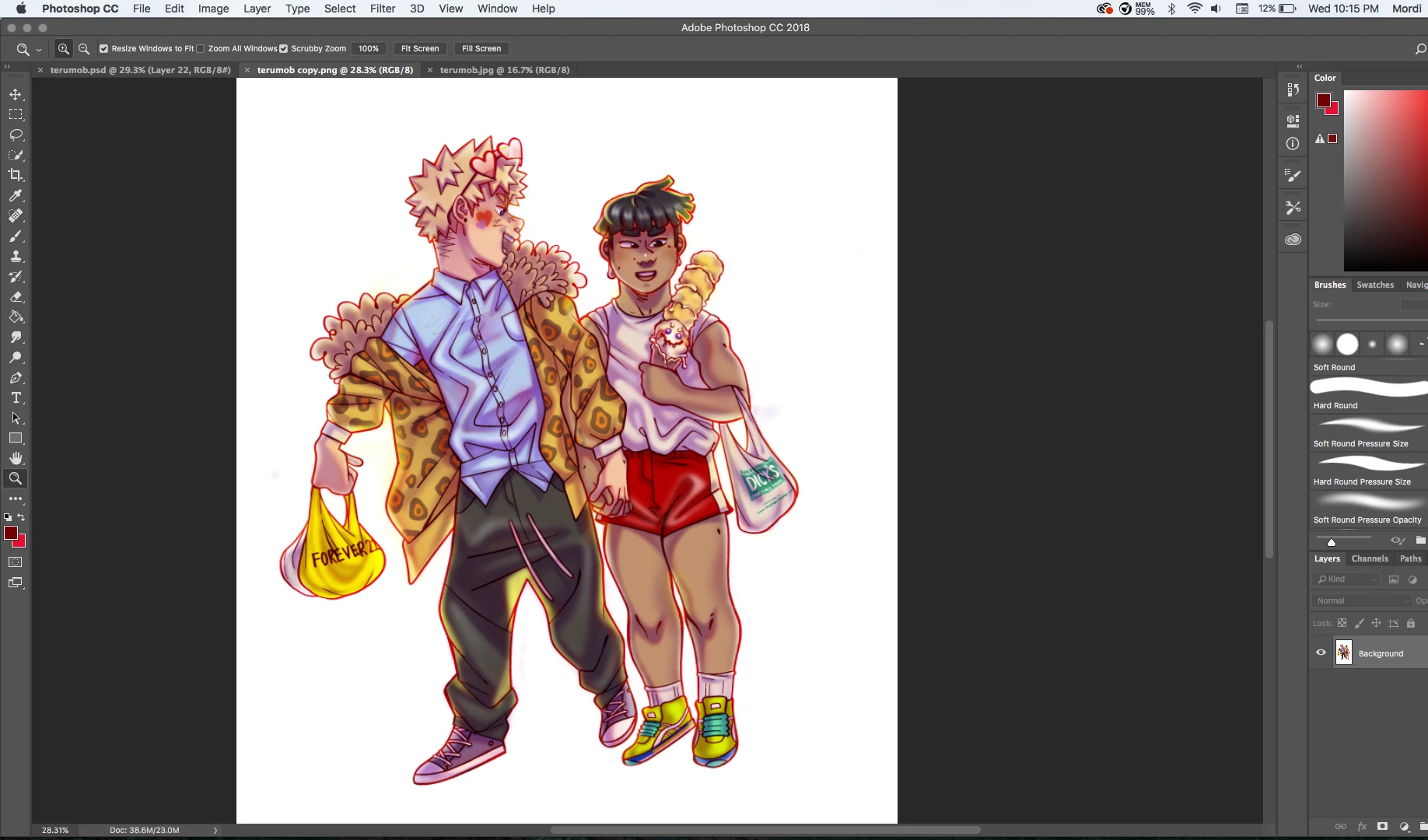The image size is (1428, 840).
Task: Switch to the Paths tab
Action: [1410, 558]
